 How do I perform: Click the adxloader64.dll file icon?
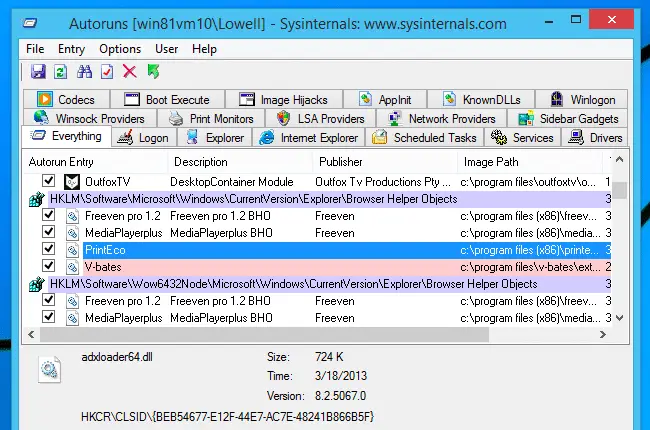[x=50, y=369]
